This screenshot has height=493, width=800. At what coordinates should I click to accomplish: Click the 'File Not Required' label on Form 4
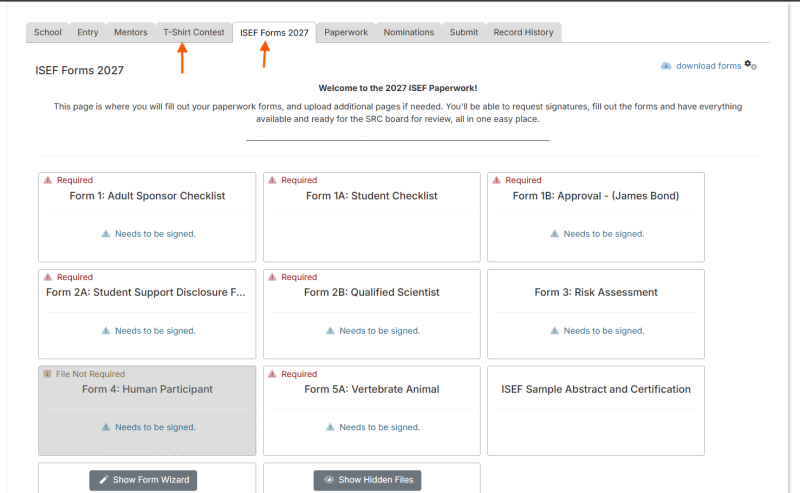pos(90,374)
